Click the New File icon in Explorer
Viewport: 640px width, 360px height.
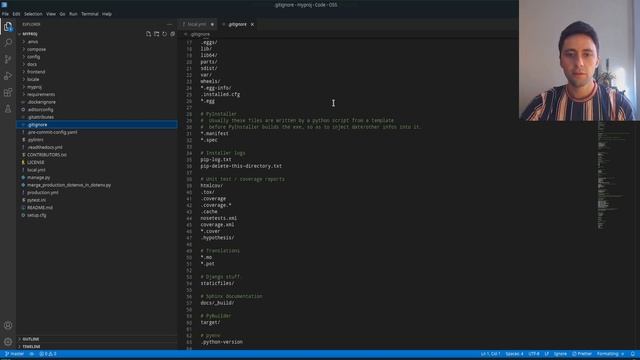[x=149, y=34]
